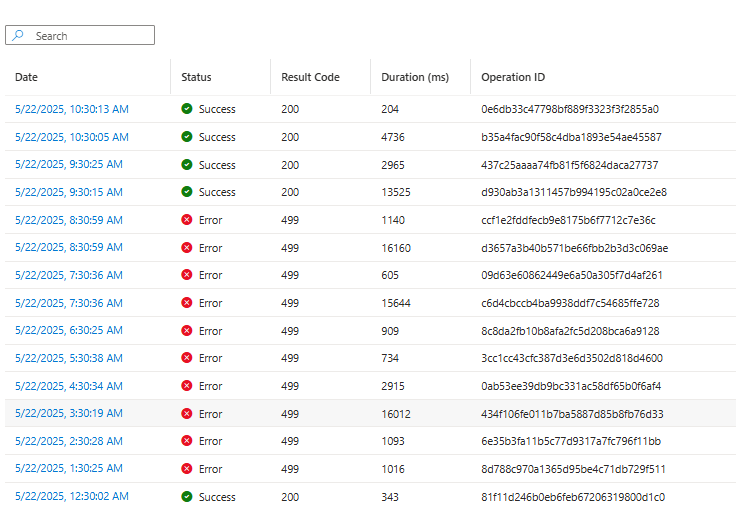Click the Date column header
The image size is (736, 508).
(26, 77)
